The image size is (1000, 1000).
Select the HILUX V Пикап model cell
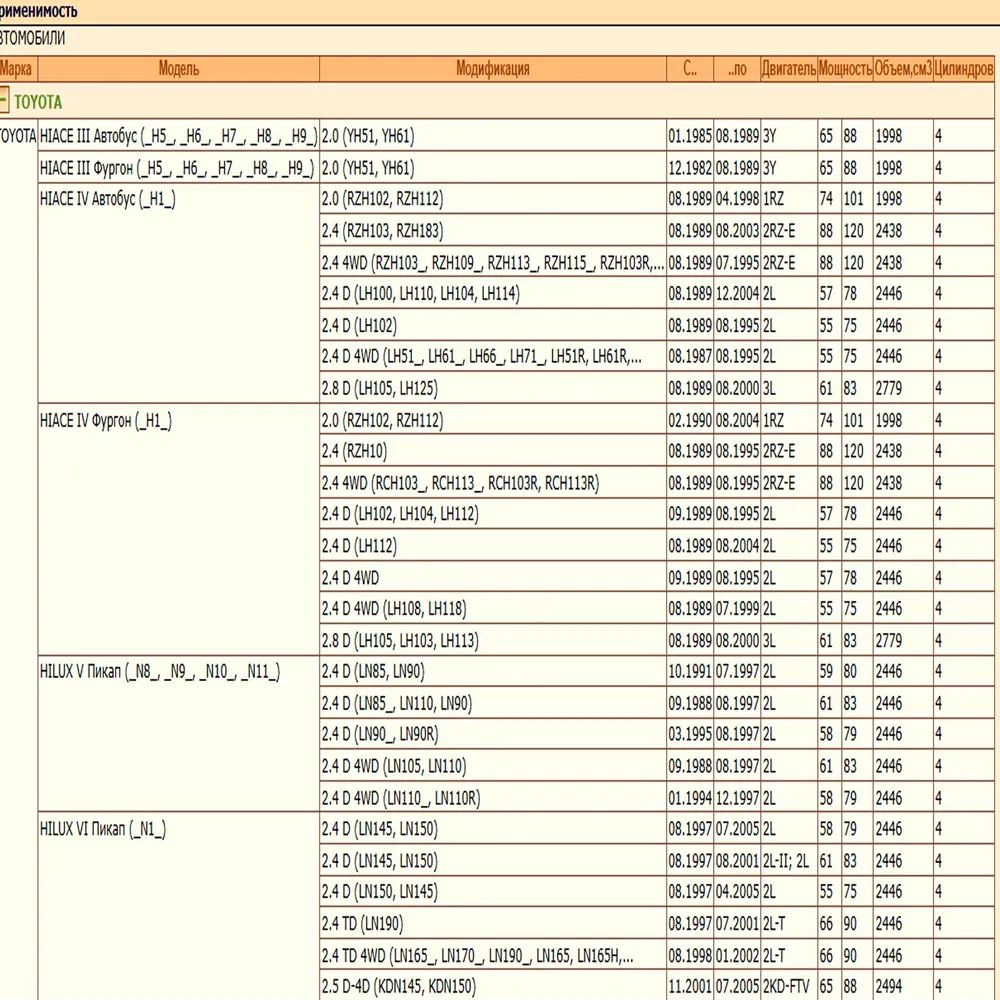click(x=160, y=672)
